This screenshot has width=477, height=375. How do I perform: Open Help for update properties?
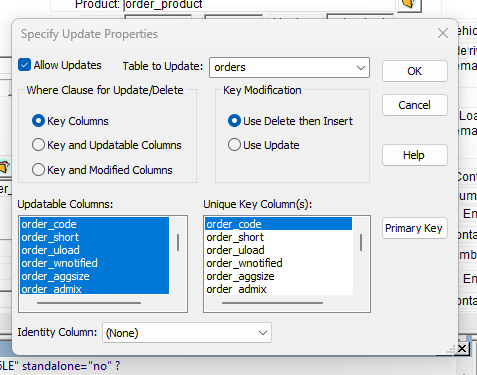415,155
